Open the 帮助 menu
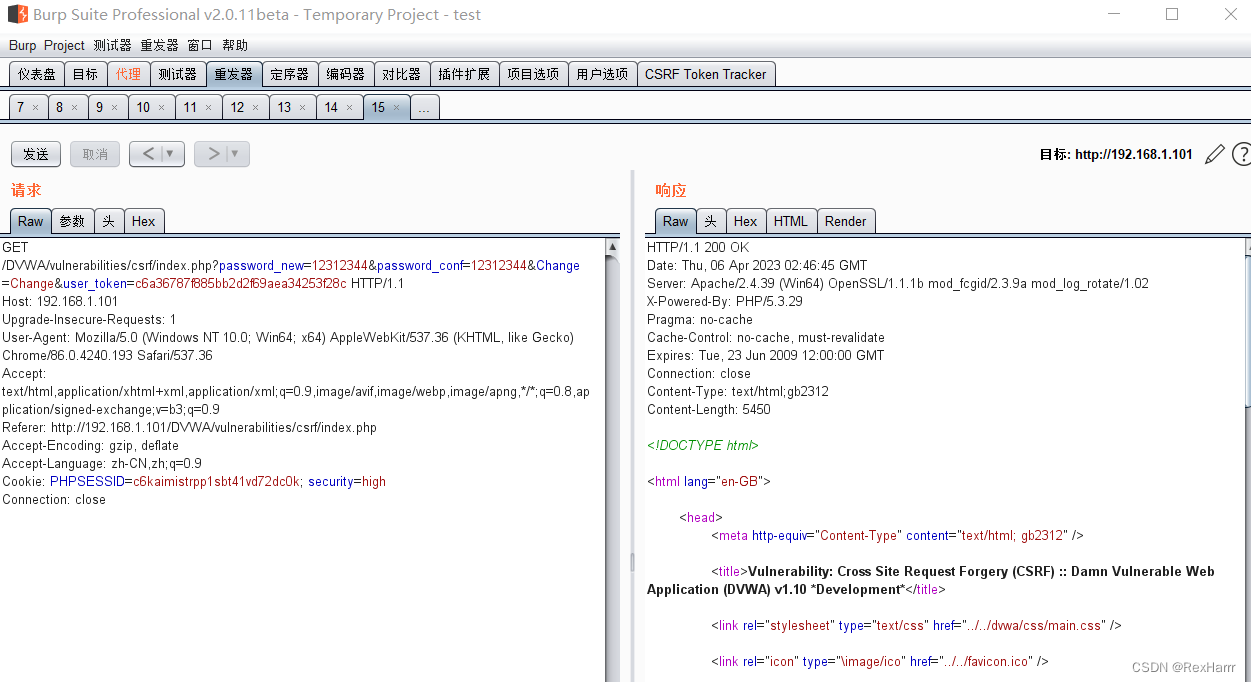Viewport: 1251px width, 682px height. coord(235,45)
